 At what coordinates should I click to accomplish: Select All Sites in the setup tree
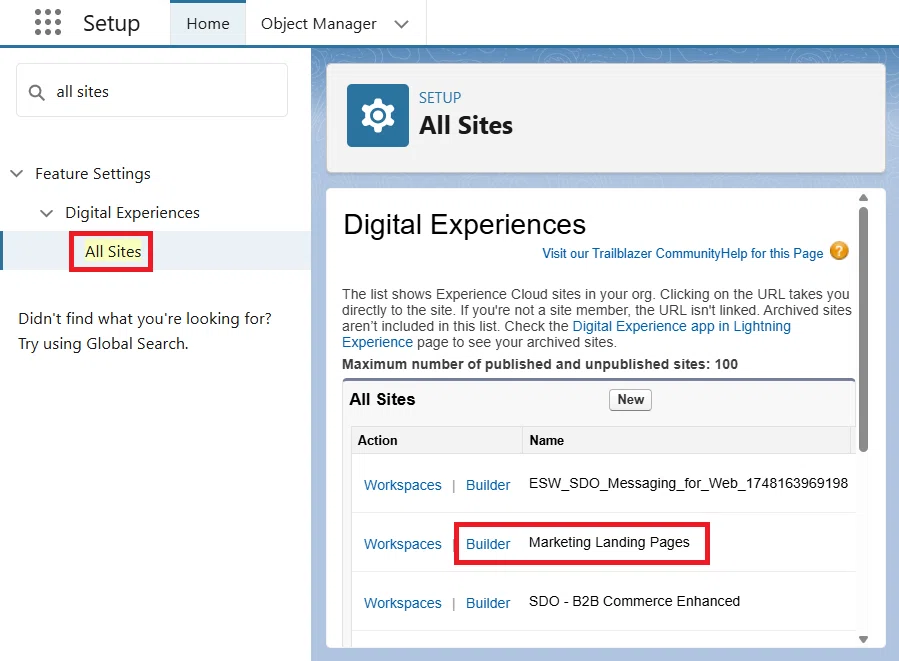(x=113, y=251)
